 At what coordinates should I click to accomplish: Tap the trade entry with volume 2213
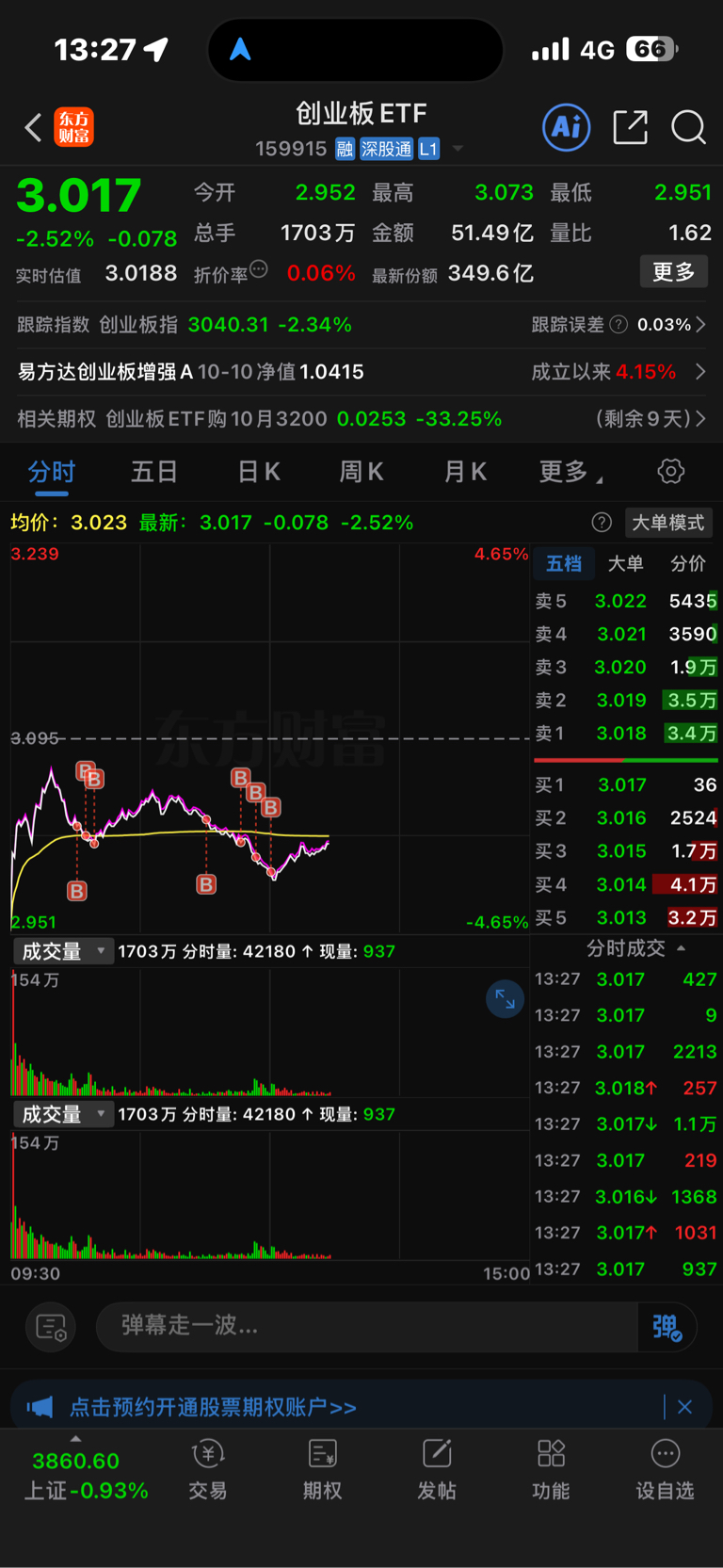(626, 1052)
